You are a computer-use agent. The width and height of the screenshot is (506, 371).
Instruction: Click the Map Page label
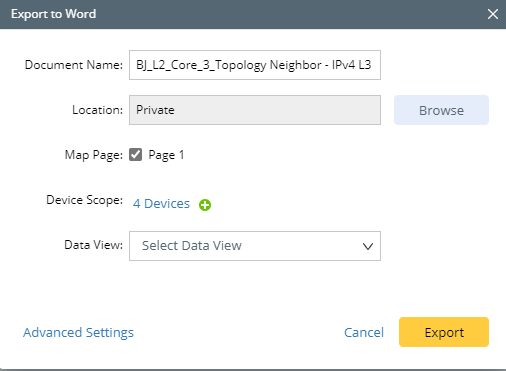pos(94,155)
